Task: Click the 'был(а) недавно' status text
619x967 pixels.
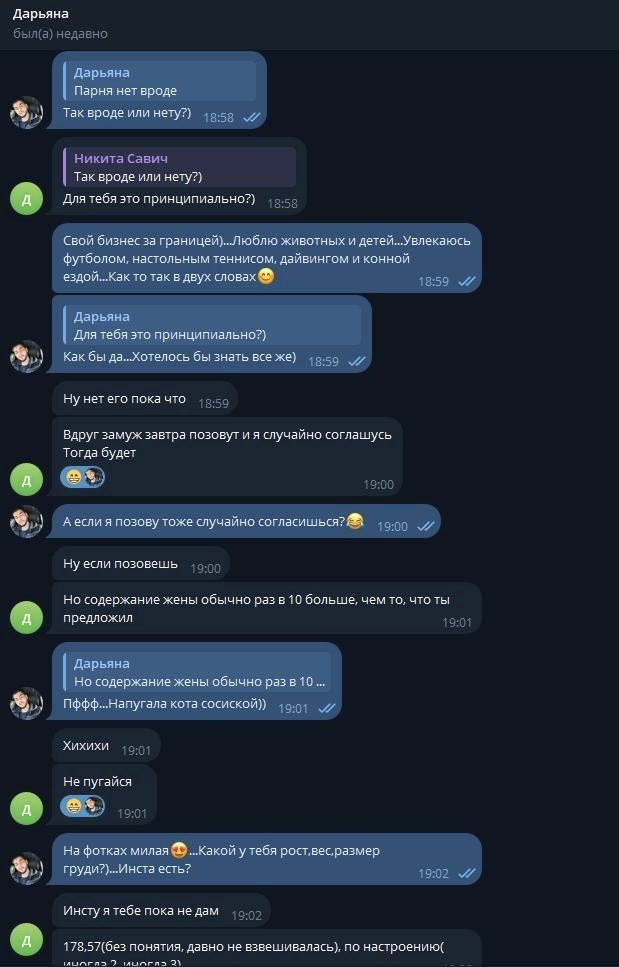Action: tap(60, 34)
